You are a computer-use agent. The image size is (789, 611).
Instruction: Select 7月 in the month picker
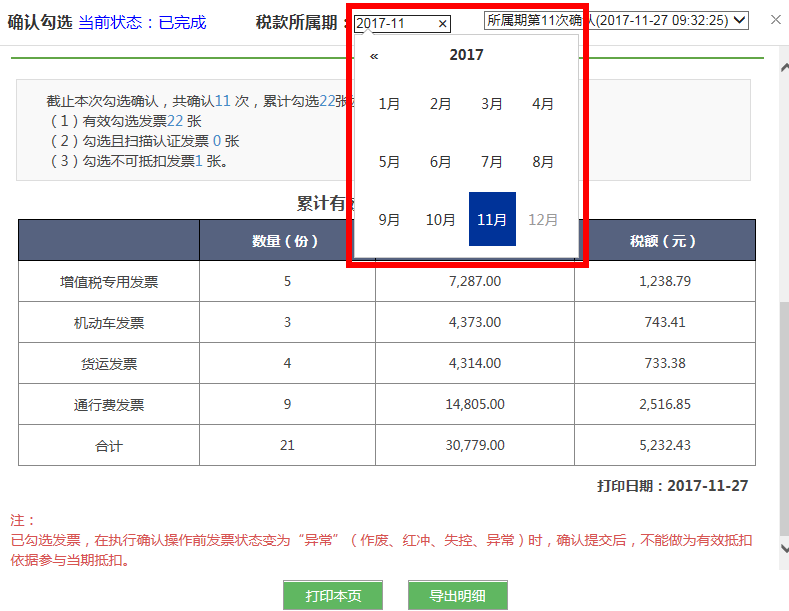(492, 162)
